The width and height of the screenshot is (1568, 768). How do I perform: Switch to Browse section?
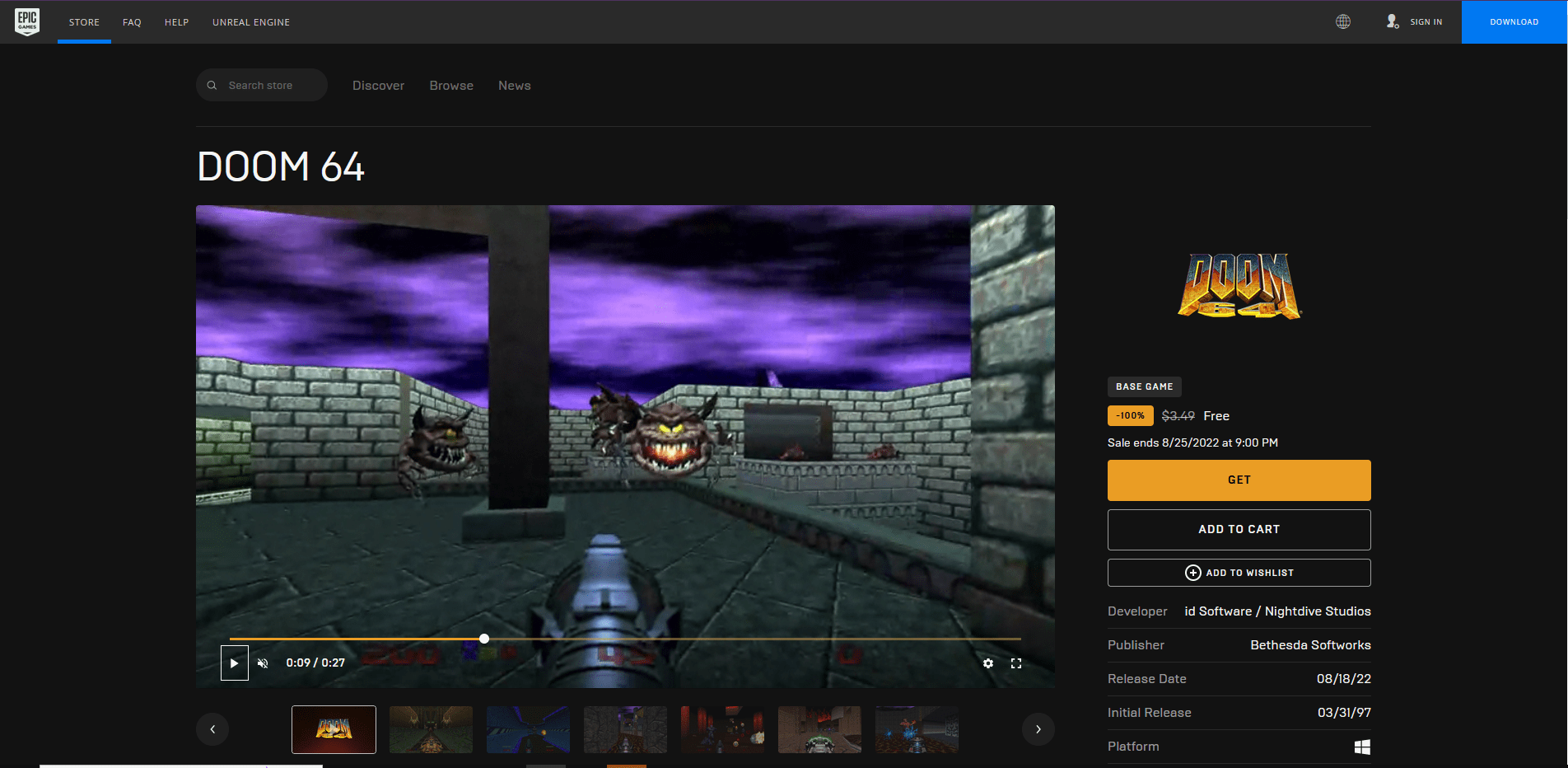coord(451,86)
